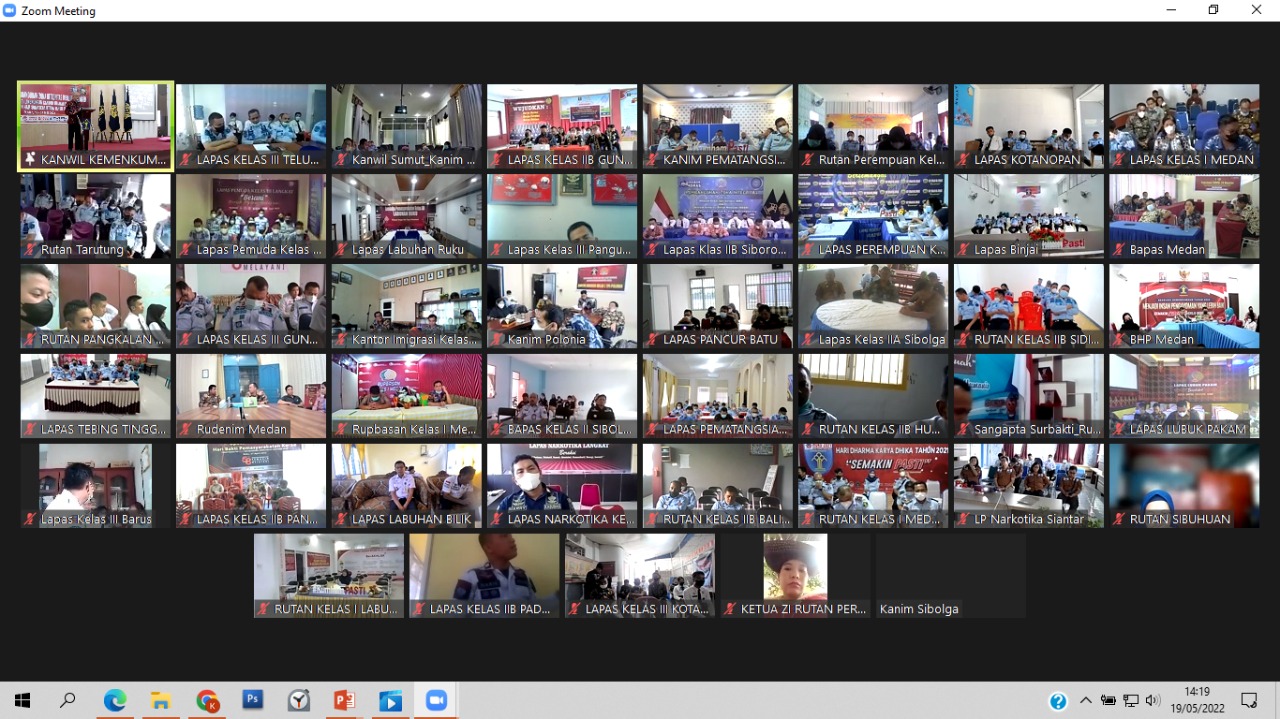The width and height of the screenshot is (1280, 719).
Task: Open Zoom window menu from title icon
Action: point(10,10)
